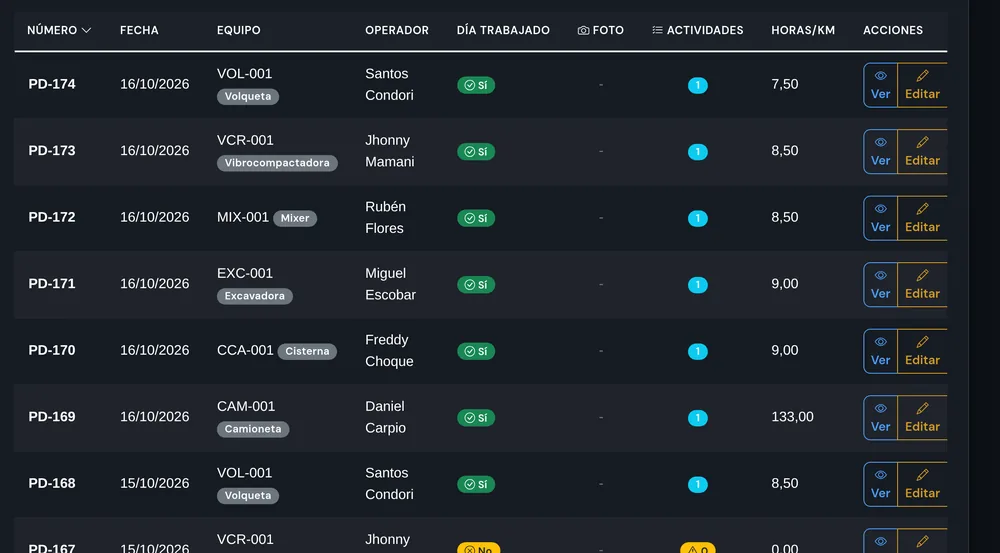Screen dimensions: 1000x553
Task: Open activities count badge for PD-168
Action: click(x=698, y=484)
